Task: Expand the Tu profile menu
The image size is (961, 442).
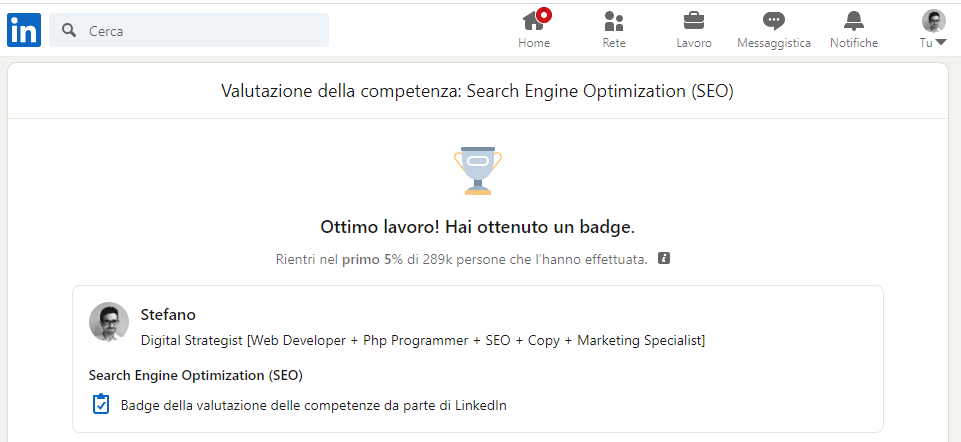Action: [933, 42]
